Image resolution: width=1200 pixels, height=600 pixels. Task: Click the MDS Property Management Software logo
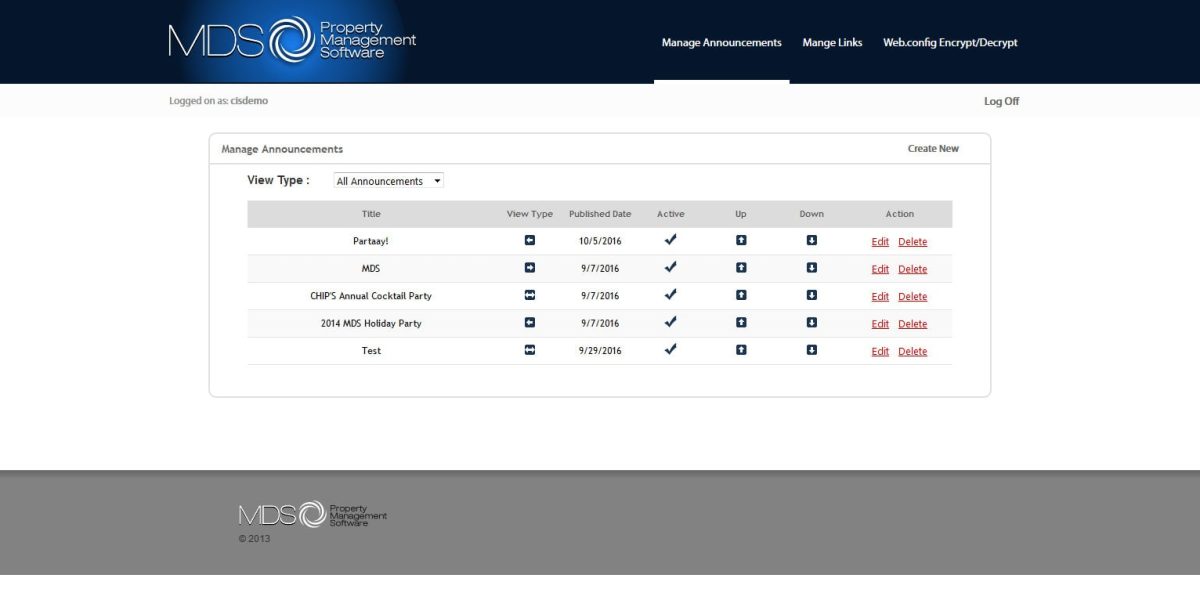290,40
